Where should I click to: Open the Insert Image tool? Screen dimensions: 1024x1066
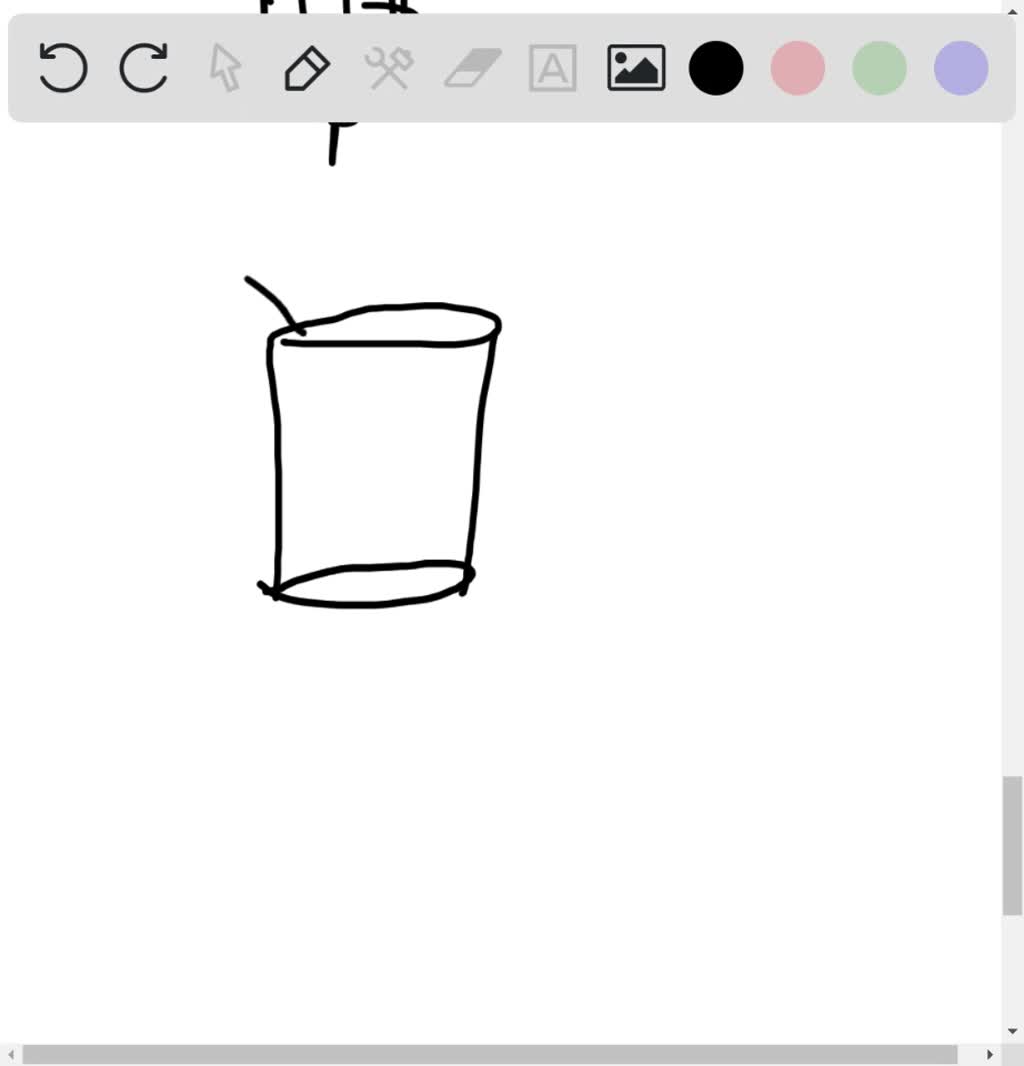[636, 68]
